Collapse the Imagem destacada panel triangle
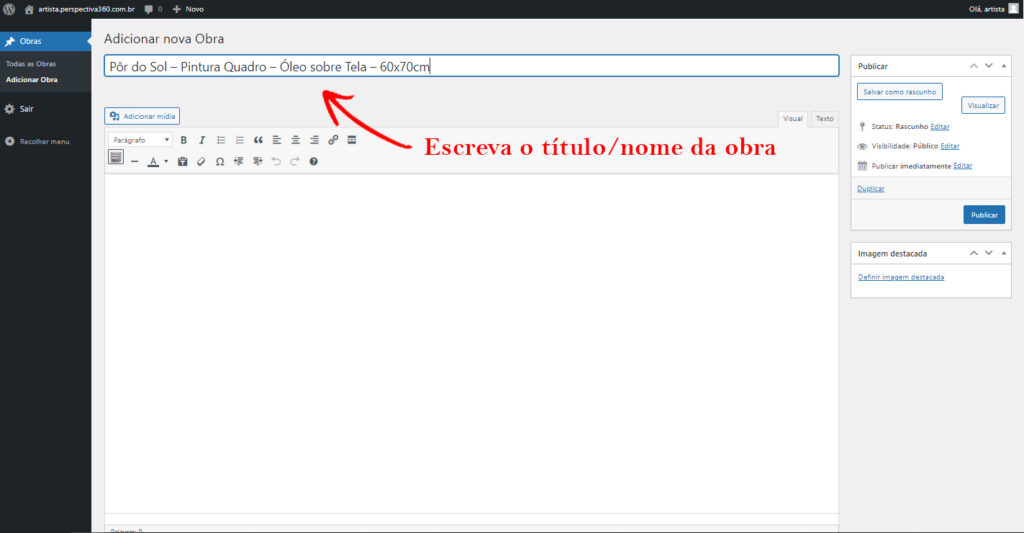The width and height of the screenshot is (1024, 533). pos(1004,253)
